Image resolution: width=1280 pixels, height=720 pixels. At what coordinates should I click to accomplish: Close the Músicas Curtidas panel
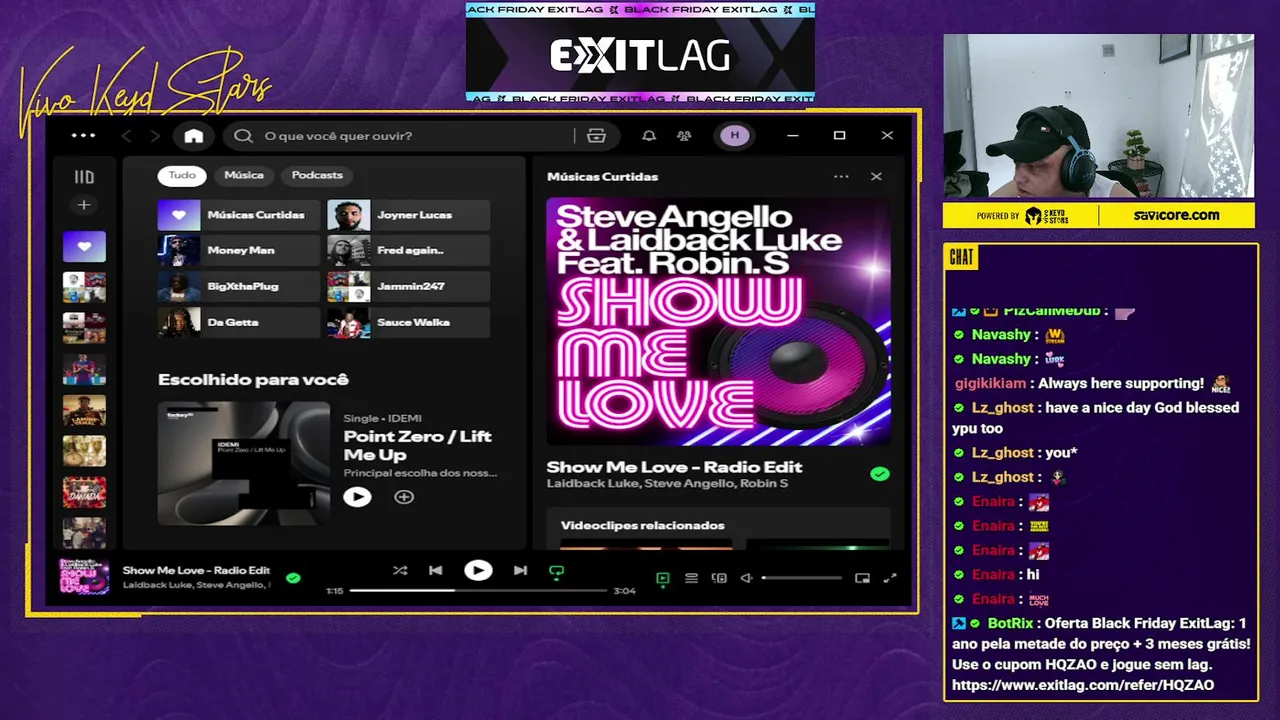pyautogui.click(x=876, y=177)
